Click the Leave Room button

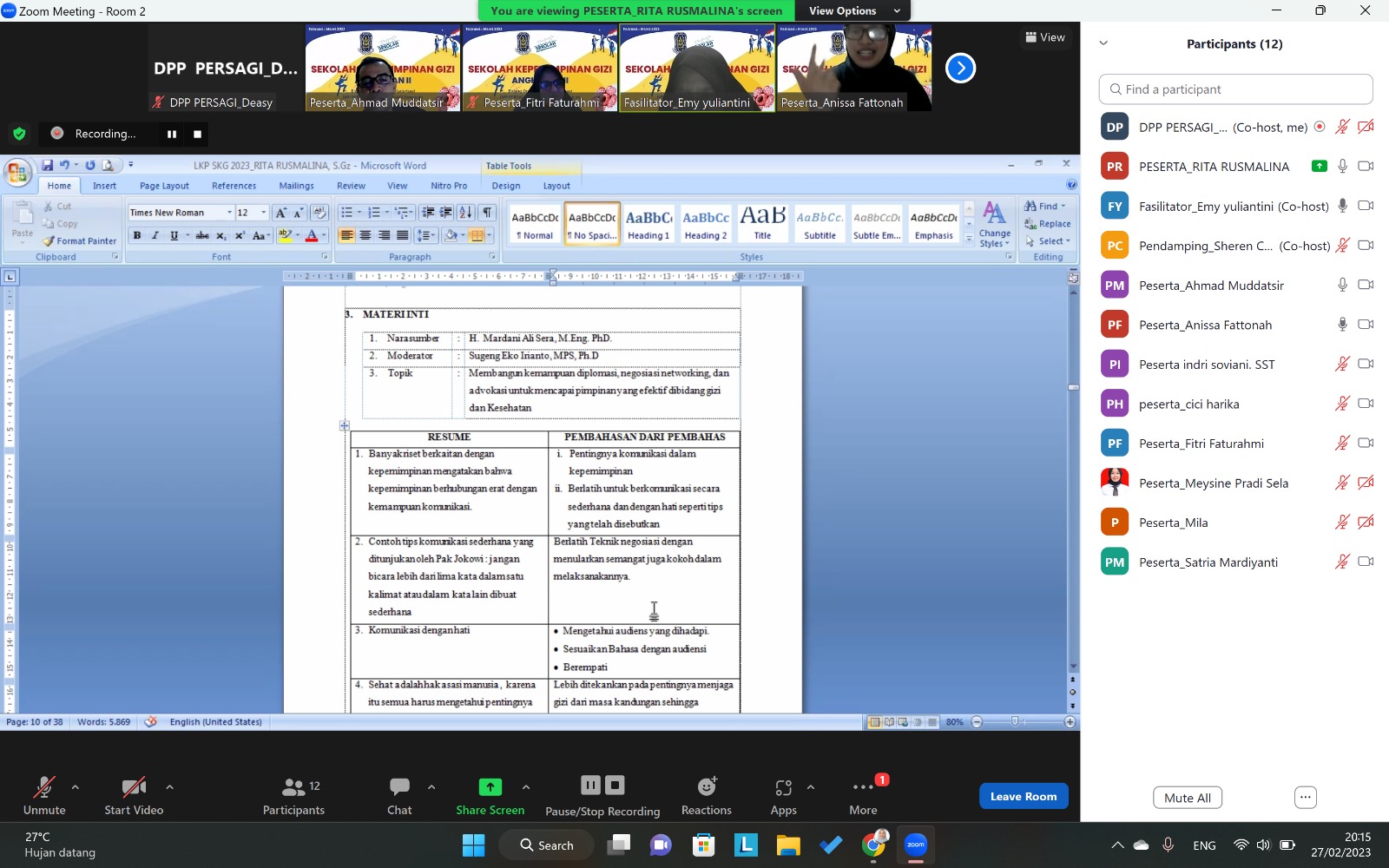coord(1023,796)
